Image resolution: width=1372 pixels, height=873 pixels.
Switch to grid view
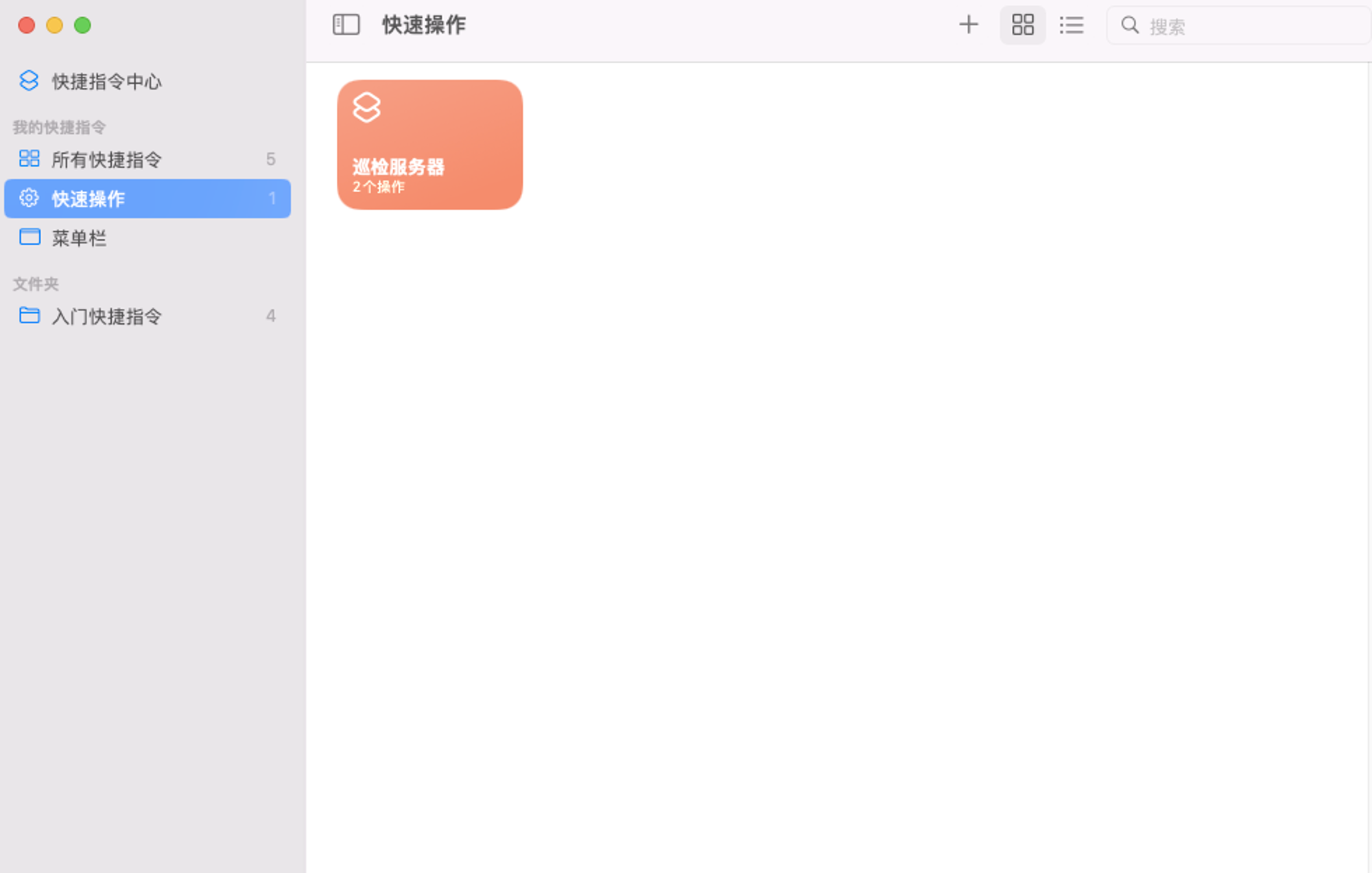[x=1022, y=25]
